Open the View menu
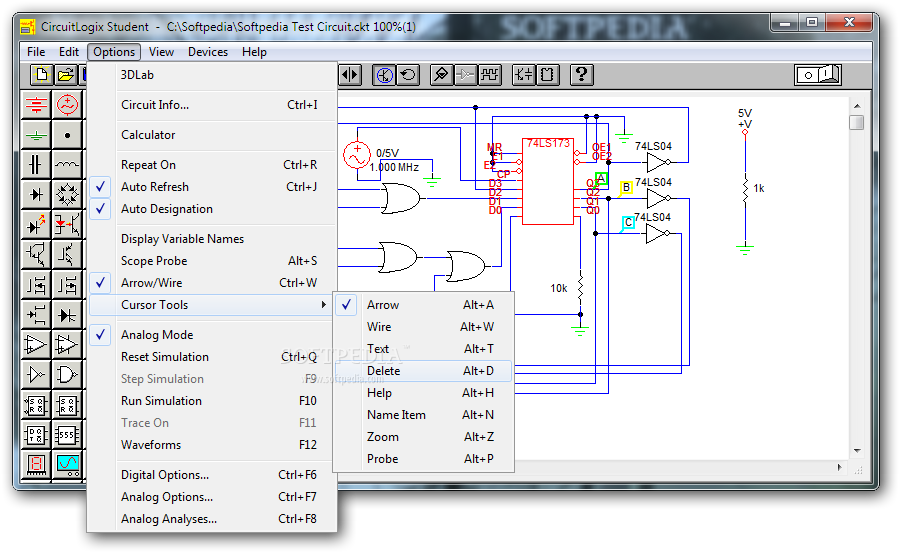900x553 pixels. coord(161,52)
